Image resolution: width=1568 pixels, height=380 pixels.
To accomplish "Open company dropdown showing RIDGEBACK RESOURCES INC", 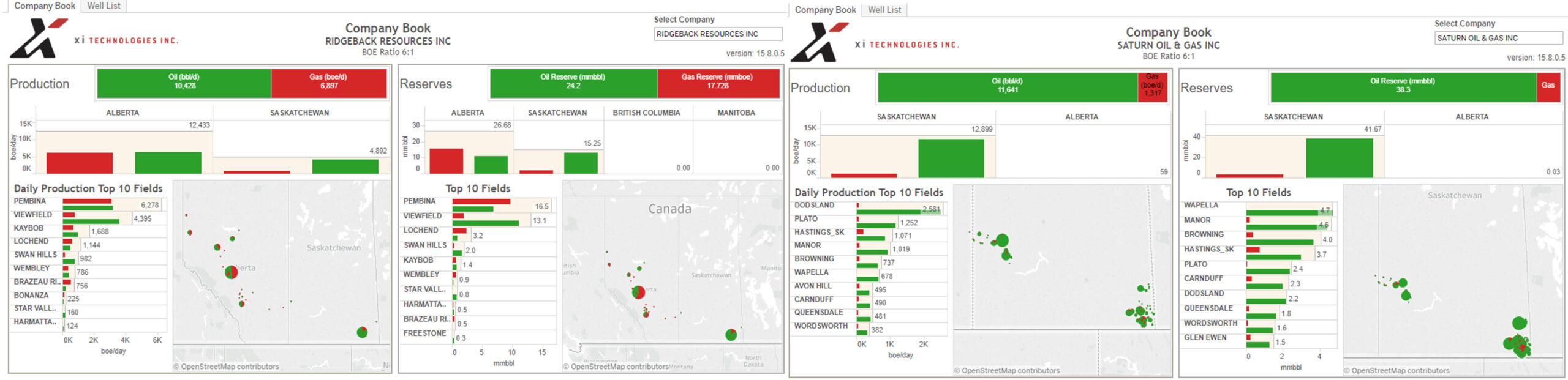I will [718, 34].
